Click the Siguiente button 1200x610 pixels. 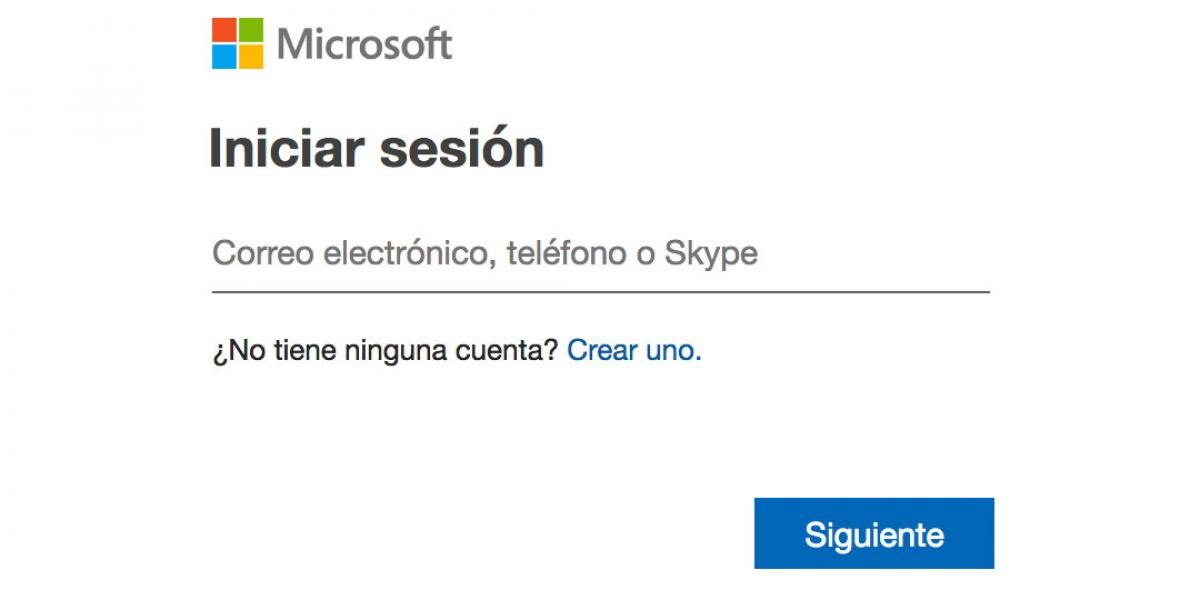pos(875,534)
